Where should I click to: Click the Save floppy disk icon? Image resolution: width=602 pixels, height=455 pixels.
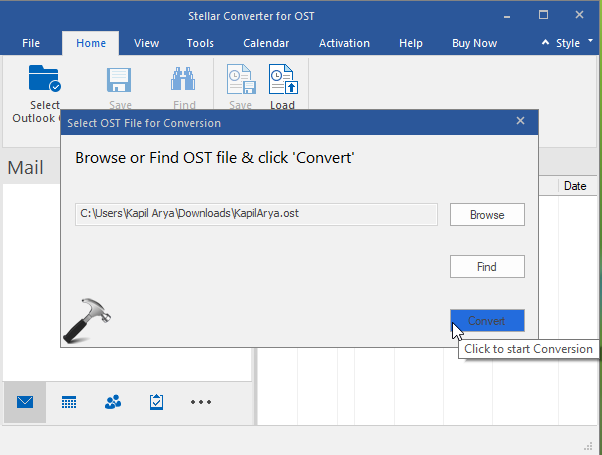click(x=119, y=80)
